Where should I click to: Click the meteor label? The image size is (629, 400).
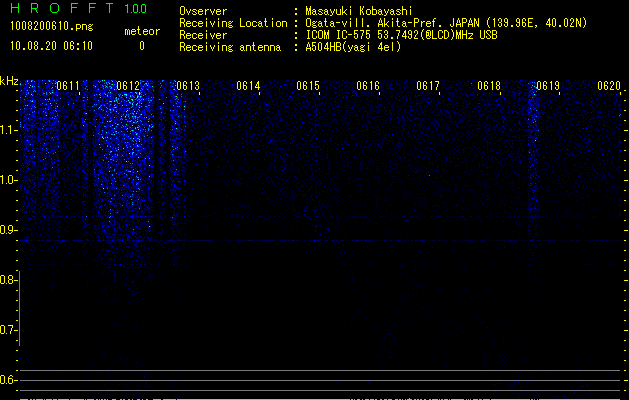pyautogui.click(x=142, y=31)
